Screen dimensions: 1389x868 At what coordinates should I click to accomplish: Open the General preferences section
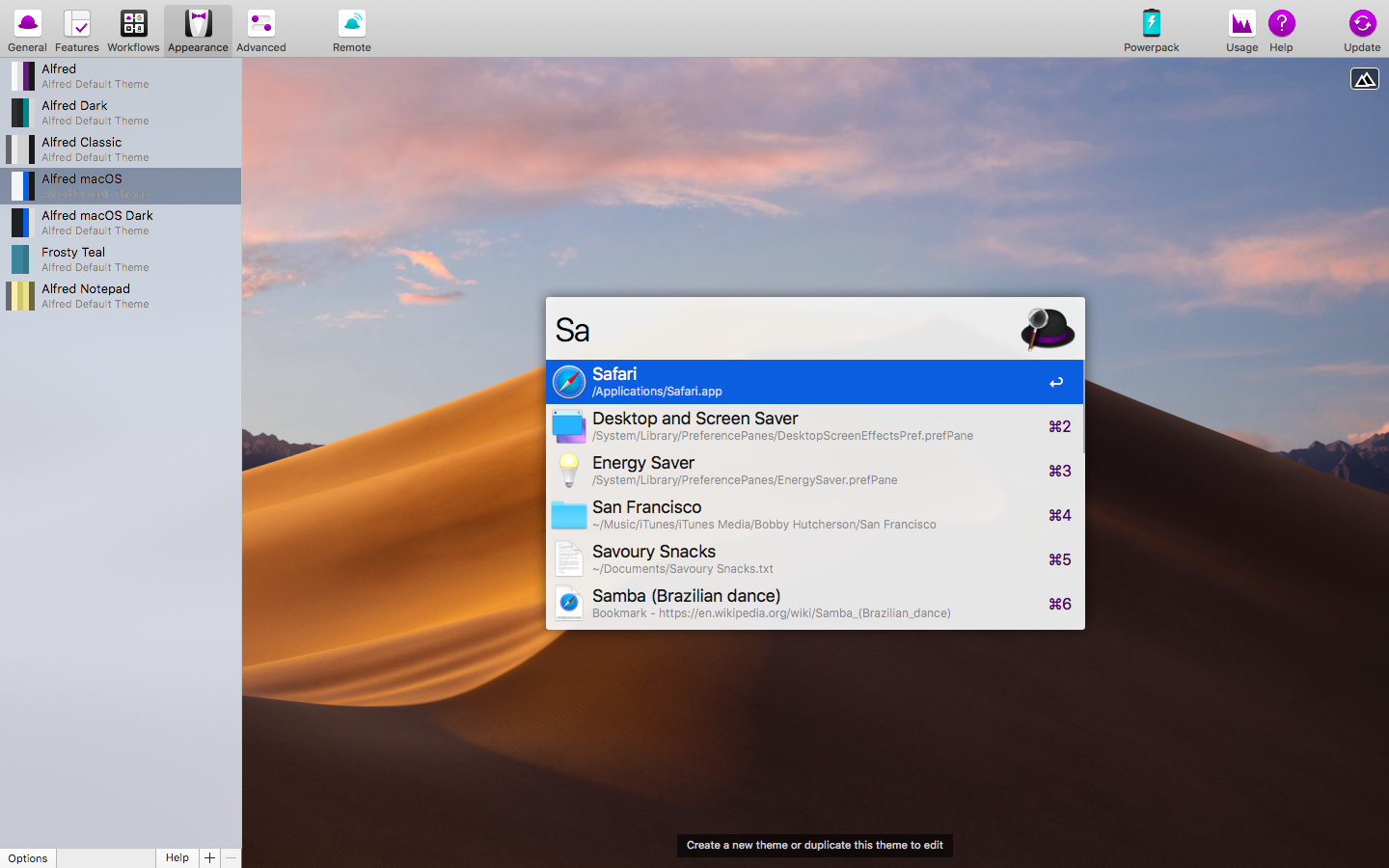[x=27, y=29]
